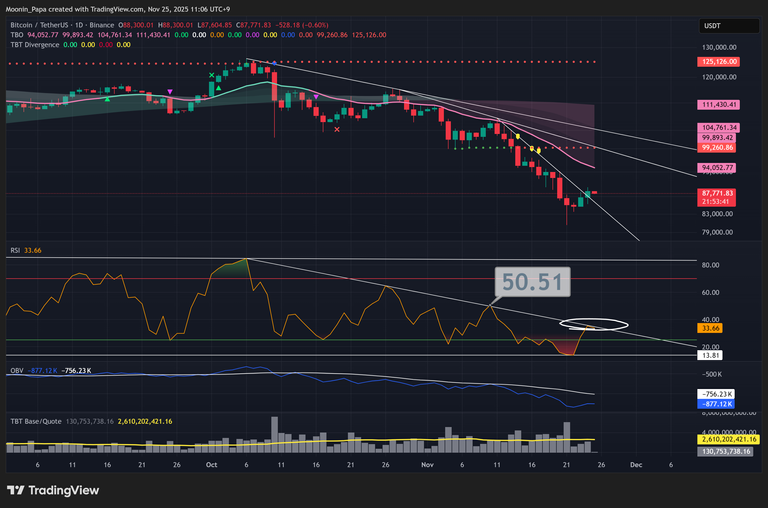
Task: Click the OBV indicator label
Action: click(x=16, y=370)
